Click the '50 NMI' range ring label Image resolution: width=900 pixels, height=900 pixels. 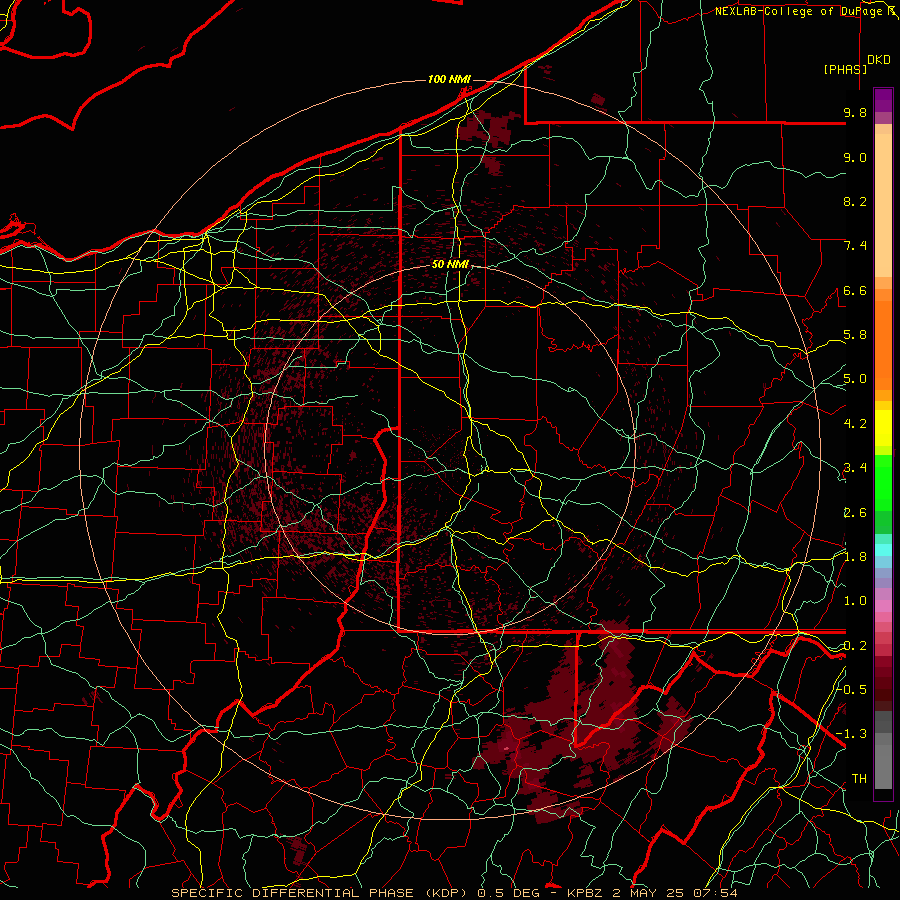[451, 265]
